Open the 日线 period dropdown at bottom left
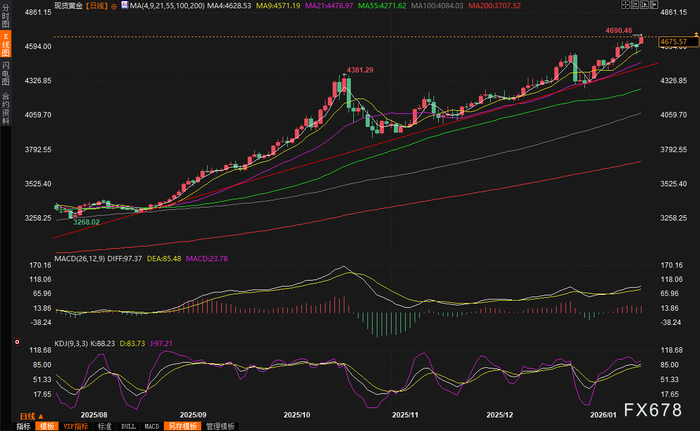This screenshot has width=700, height=431. click(x=31, y=416)
